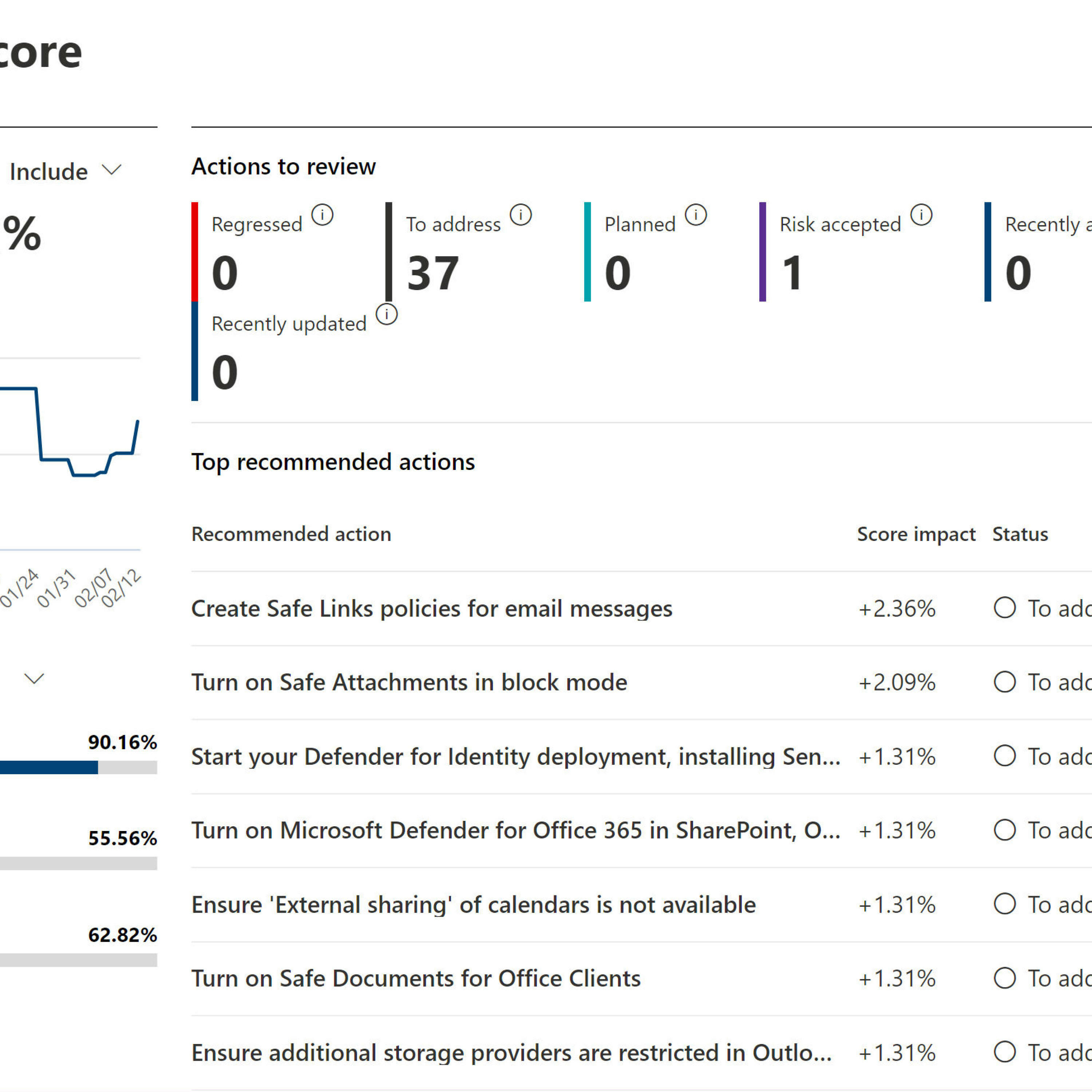Viewport: 1092px width, 1092px height.
Task: Click the To address count 37
Action: (432, 274)
